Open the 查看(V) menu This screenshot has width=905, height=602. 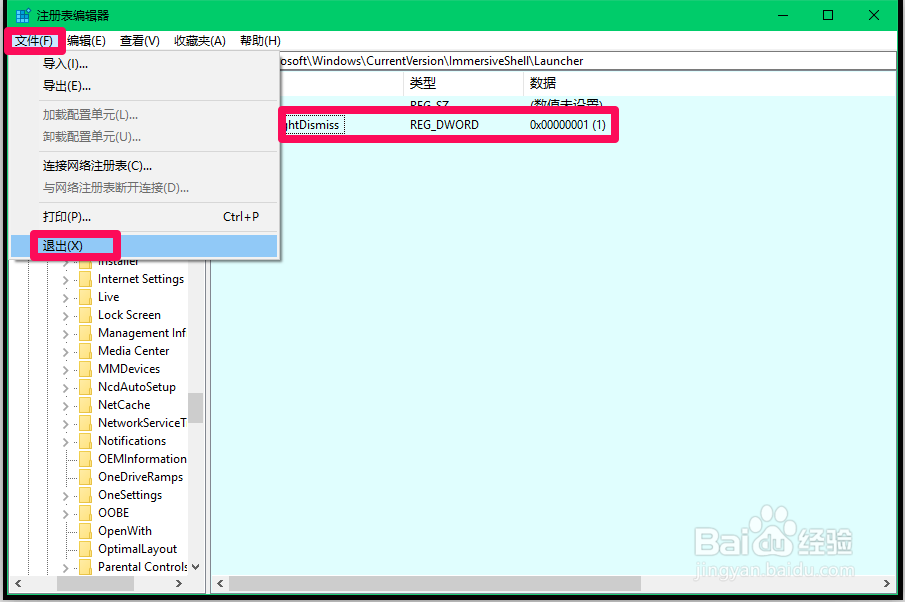[x=140, y=41]
